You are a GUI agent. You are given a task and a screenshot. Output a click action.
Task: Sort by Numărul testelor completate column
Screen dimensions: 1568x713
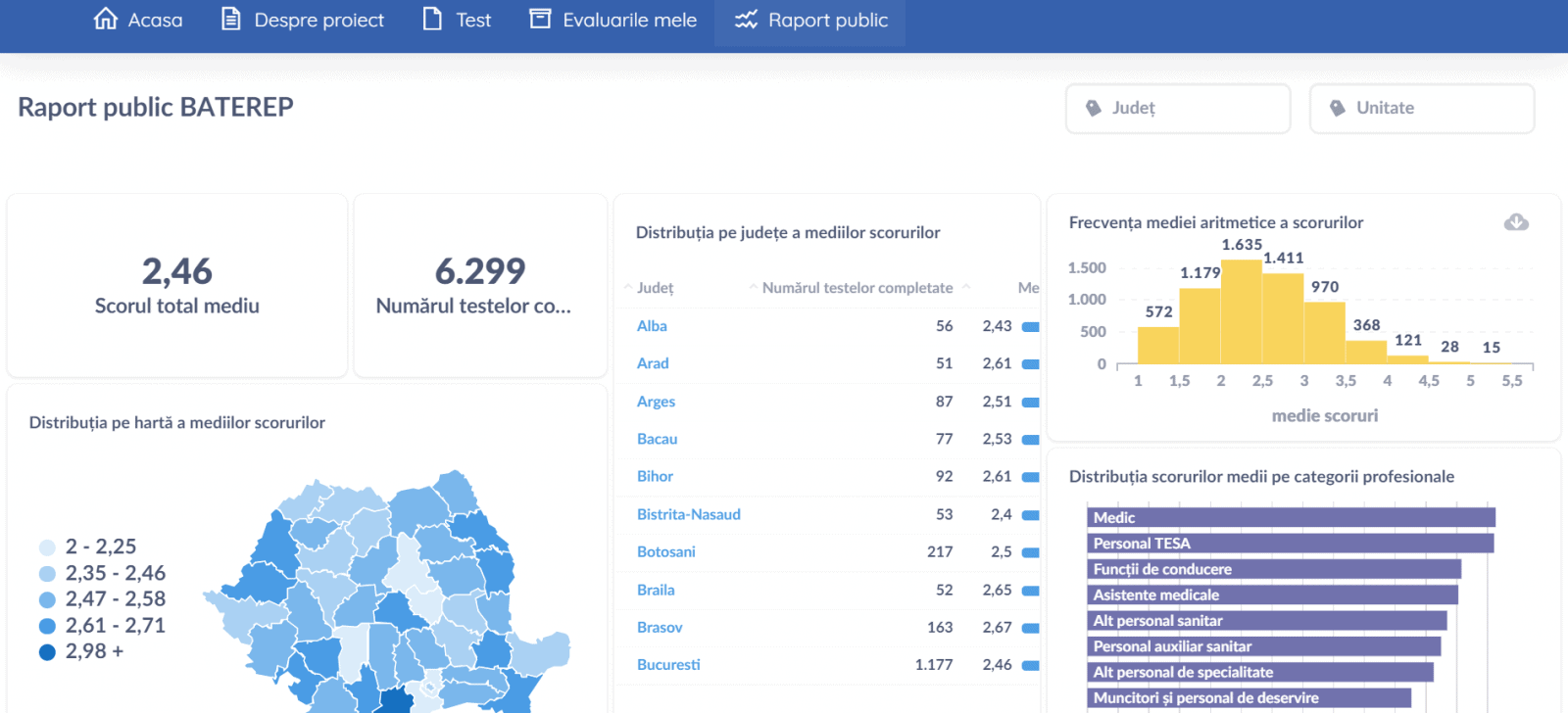(x=857, y=288)
